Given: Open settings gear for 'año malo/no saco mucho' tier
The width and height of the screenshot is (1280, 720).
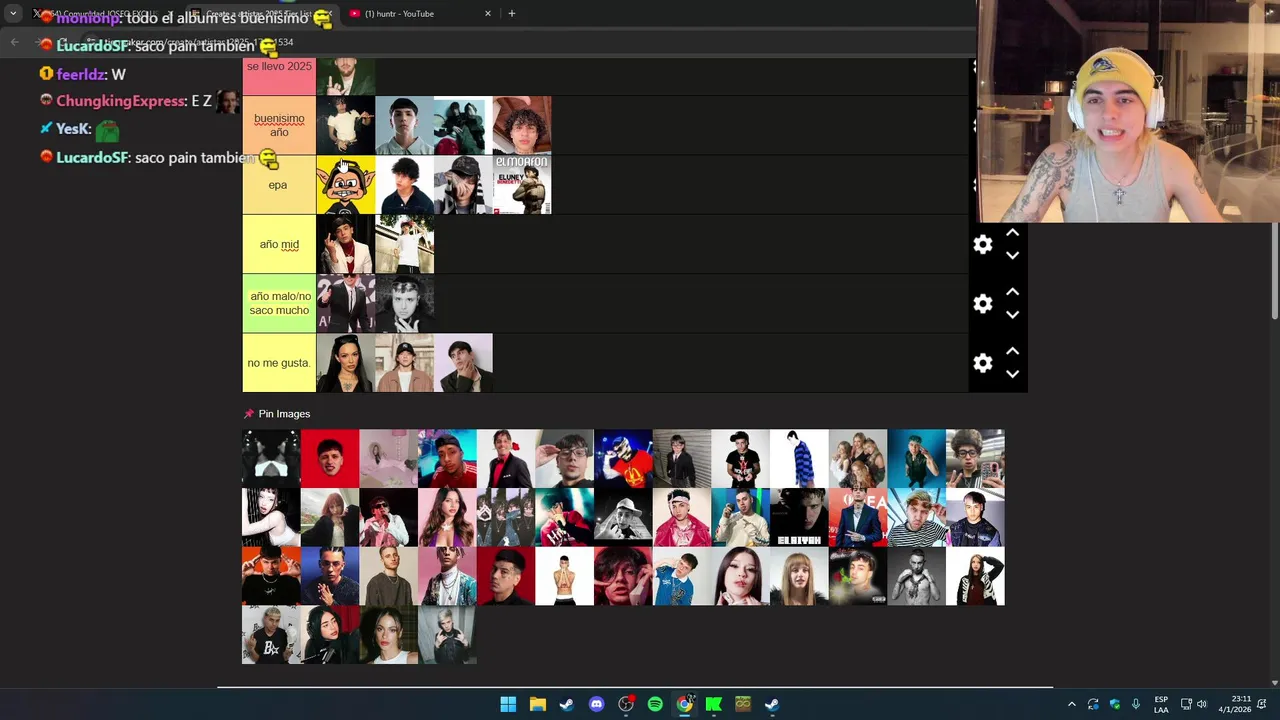Looking at the screenshot, I should coord(983,304).
